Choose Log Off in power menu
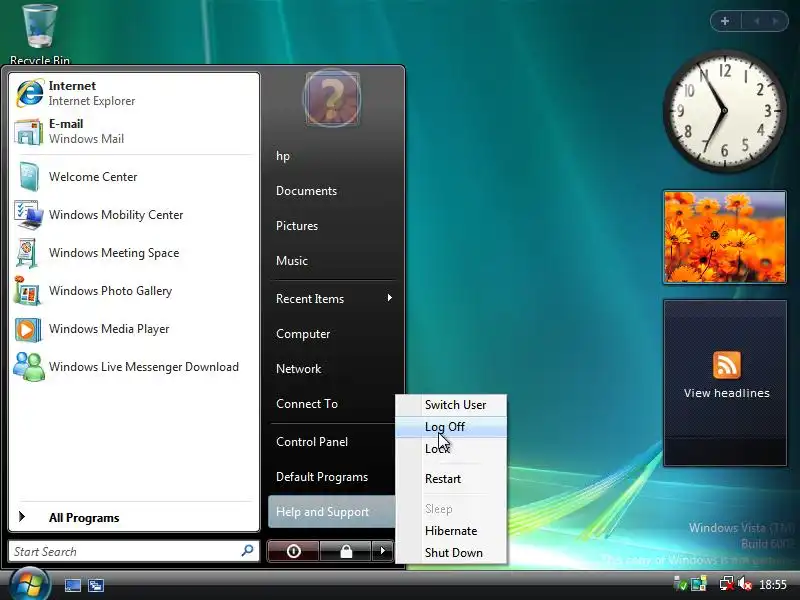The height and width of the screenshot is (600, 800). coord(452,427)
